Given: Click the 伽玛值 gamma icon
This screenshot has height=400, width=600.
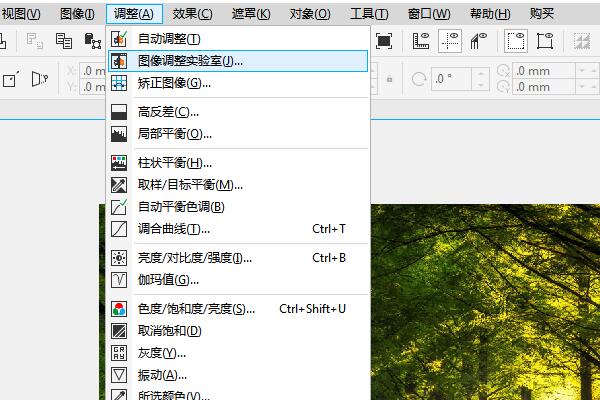Looking at the screenshot, I should (119, 280).
